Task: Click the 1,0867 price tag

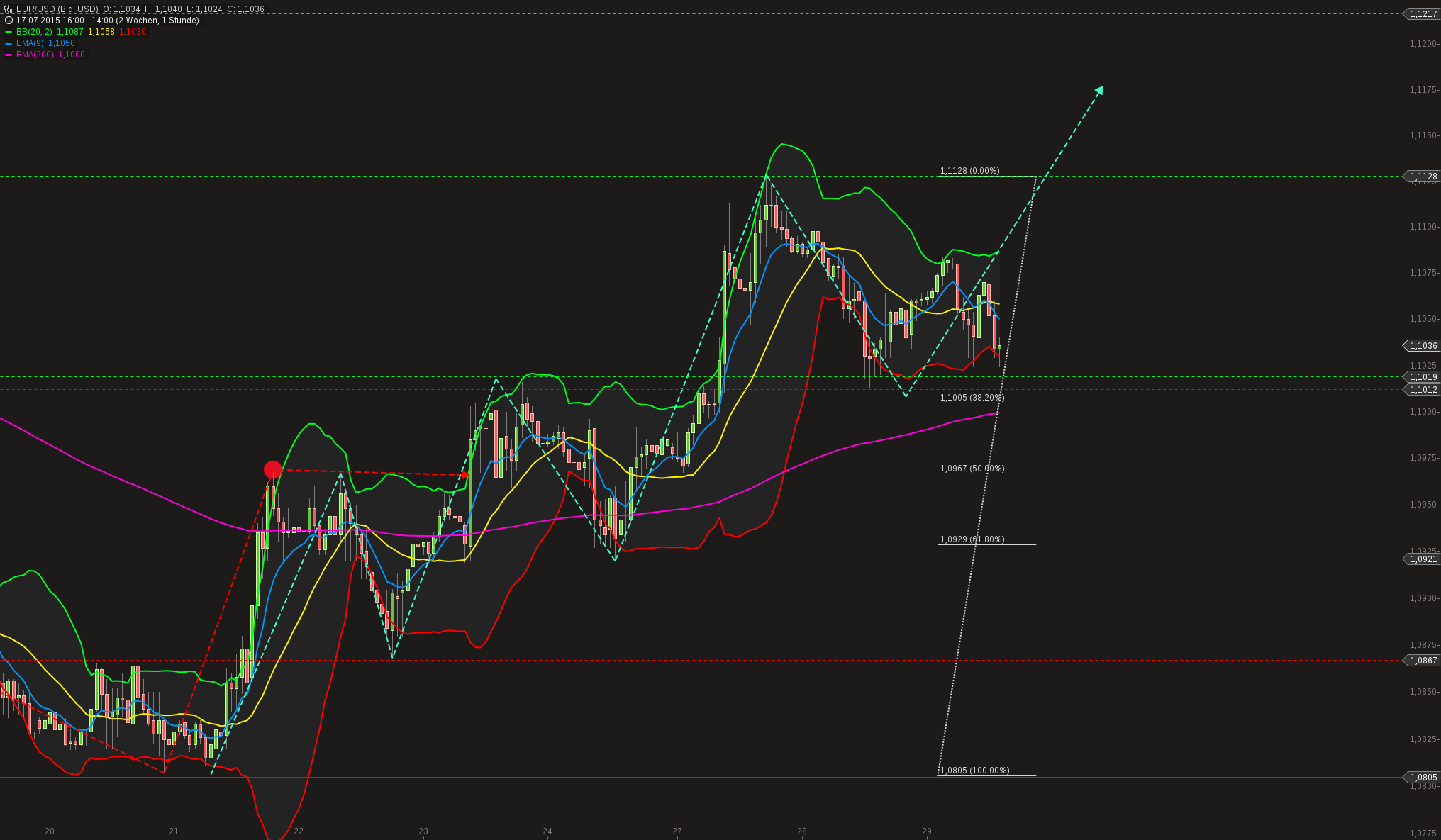Action: click(1422, 661)
